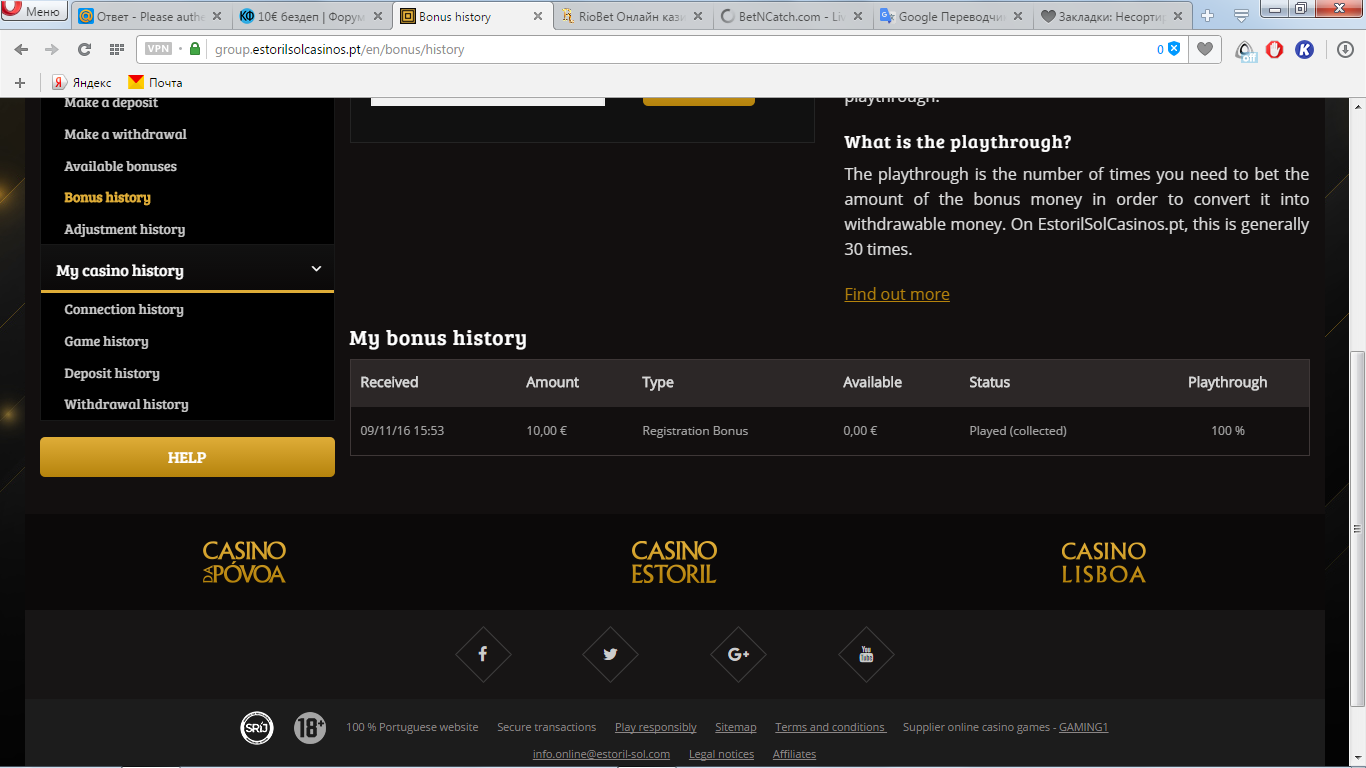1366x768 pixels.
Task: Click the gold HELP button
Action: [x=187, y=457]
